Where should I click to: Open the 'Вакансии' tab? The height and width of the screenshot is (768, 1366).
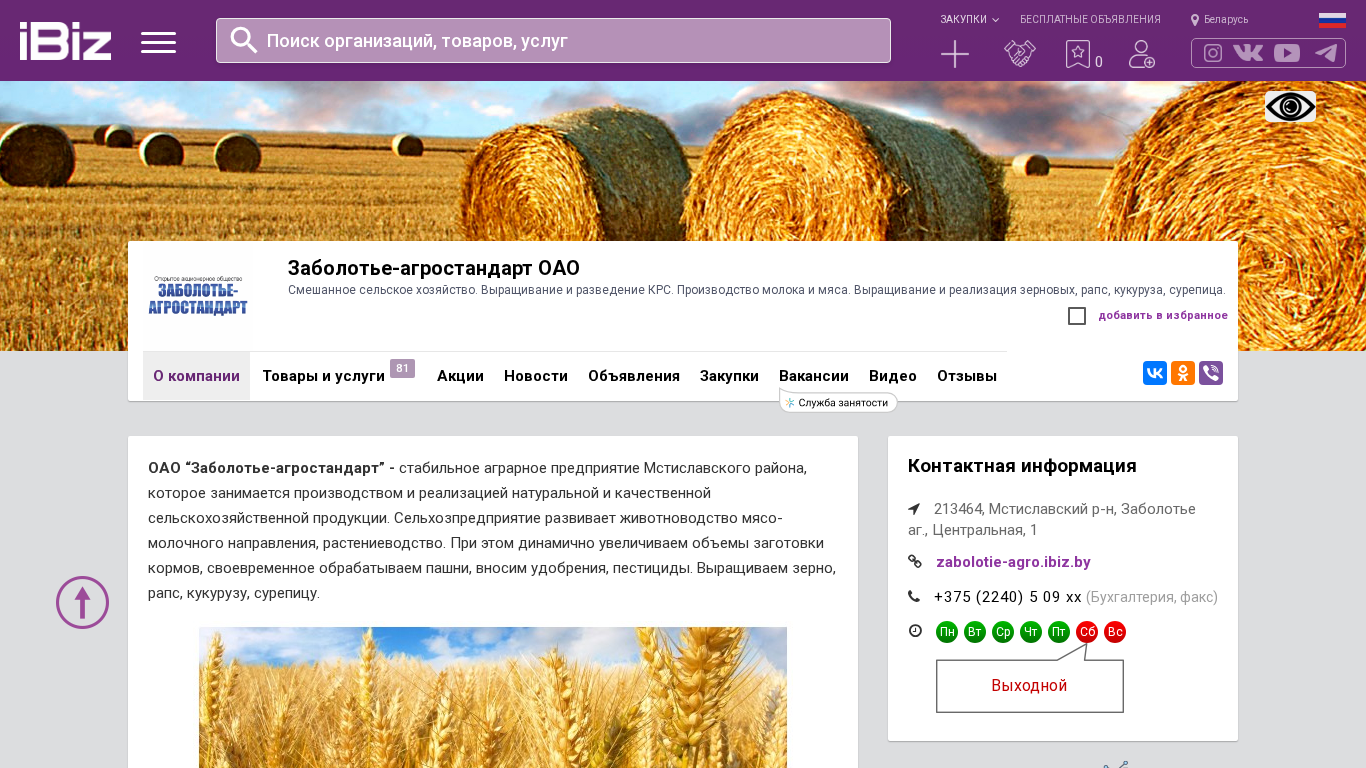pyautogui.click(x=814, y=376)
